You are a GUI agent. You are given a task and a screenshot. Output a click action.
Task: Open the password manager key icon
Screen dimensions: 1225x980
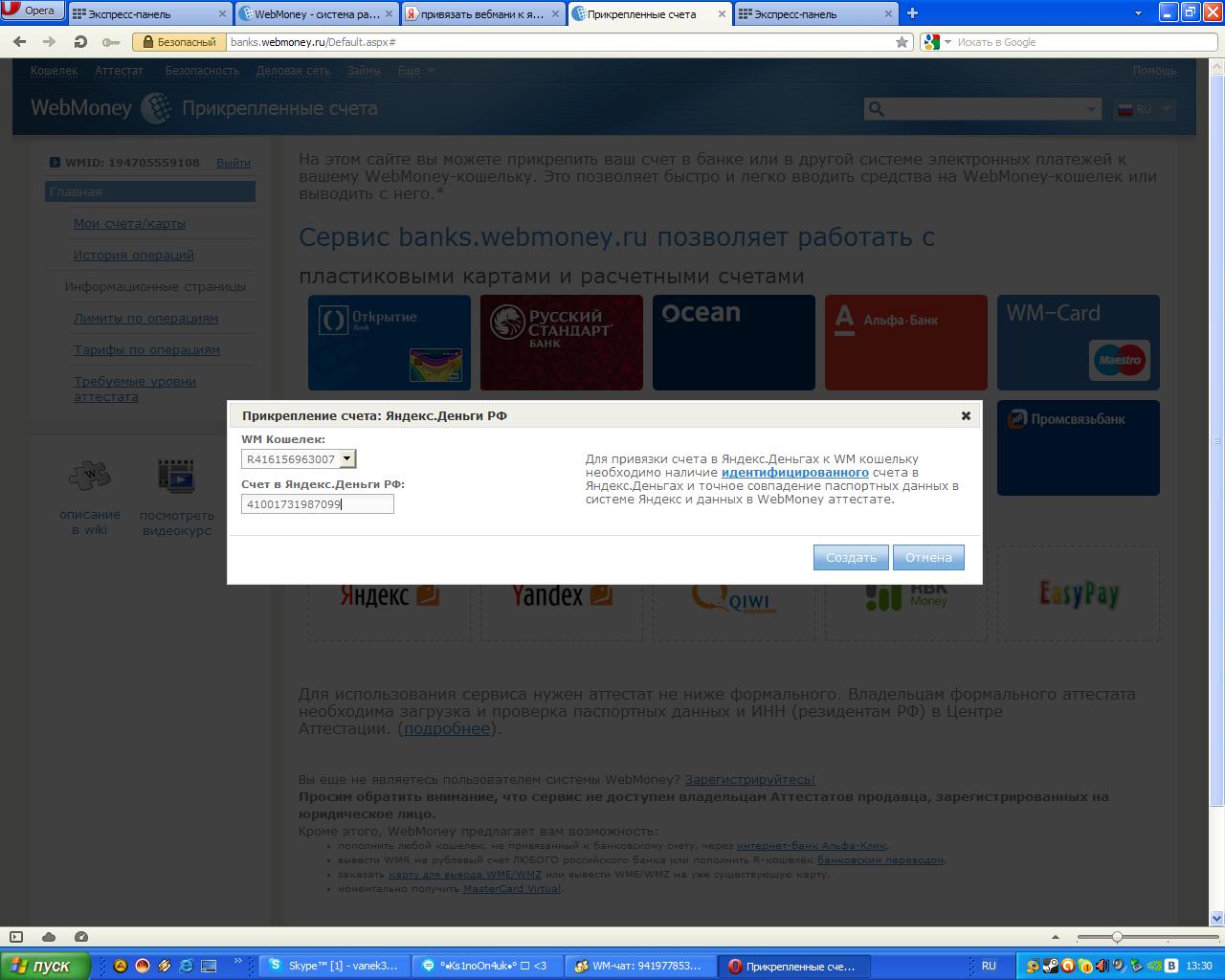pos(111,42)
